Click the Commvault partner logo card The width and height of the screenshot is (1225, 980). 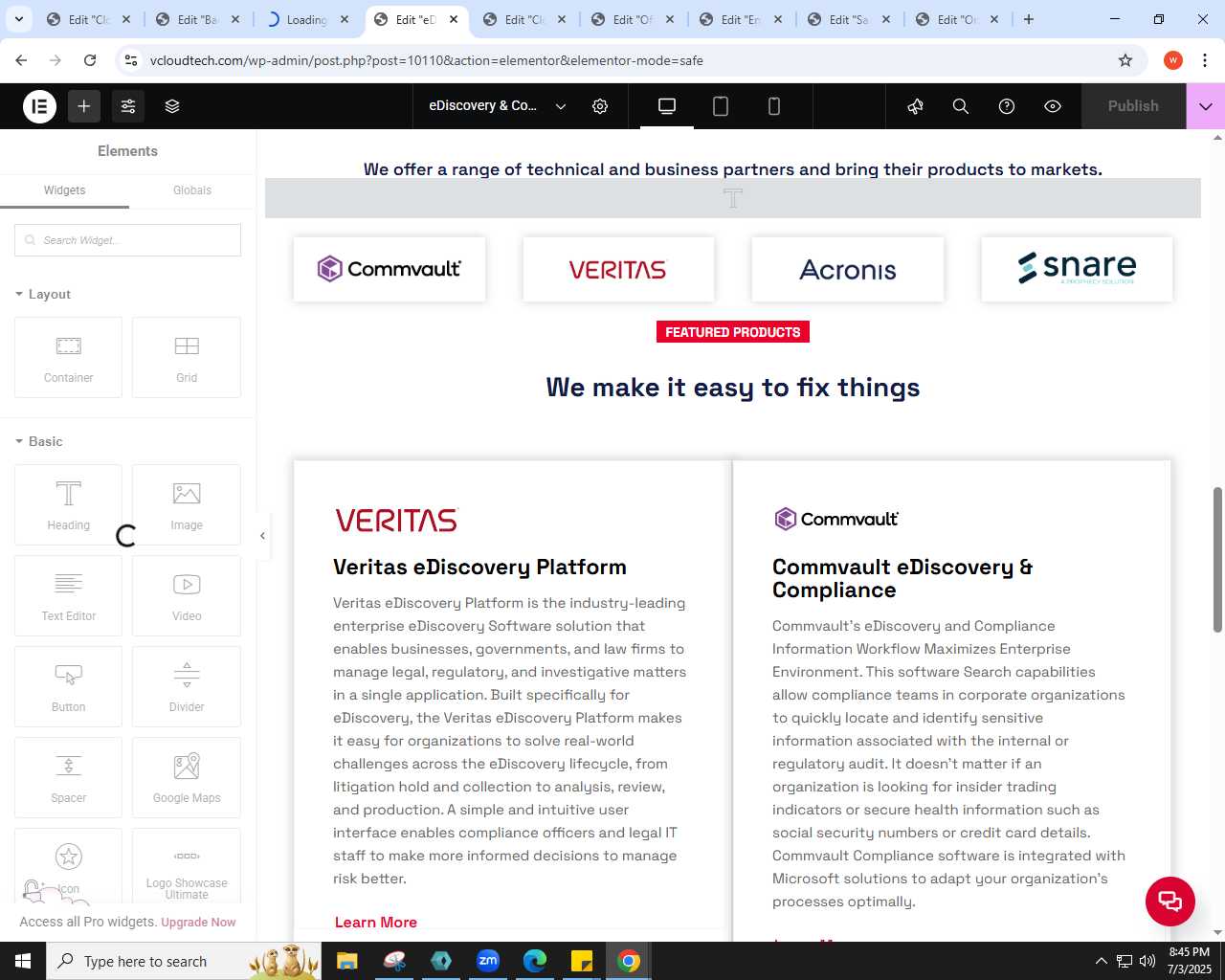coord(390,269)
